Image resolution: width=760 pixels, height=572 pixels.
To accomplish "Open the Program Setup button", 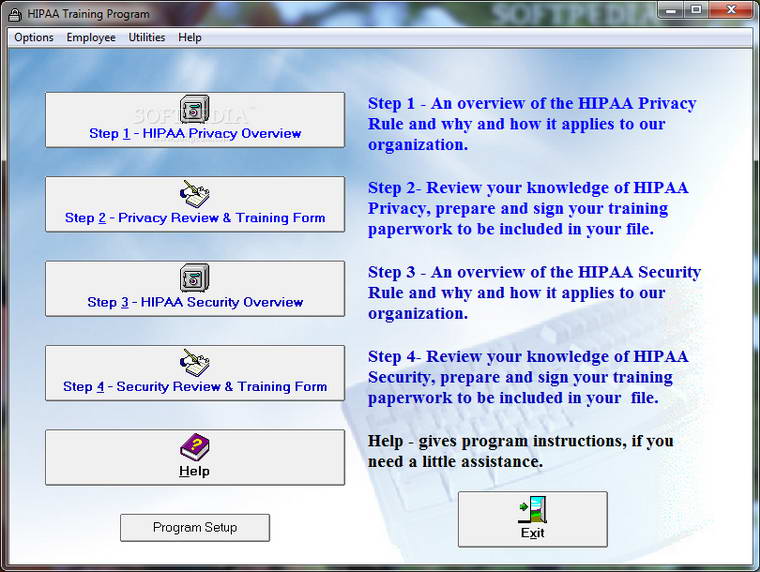I will pyautogui.click(x=195, y=527).
